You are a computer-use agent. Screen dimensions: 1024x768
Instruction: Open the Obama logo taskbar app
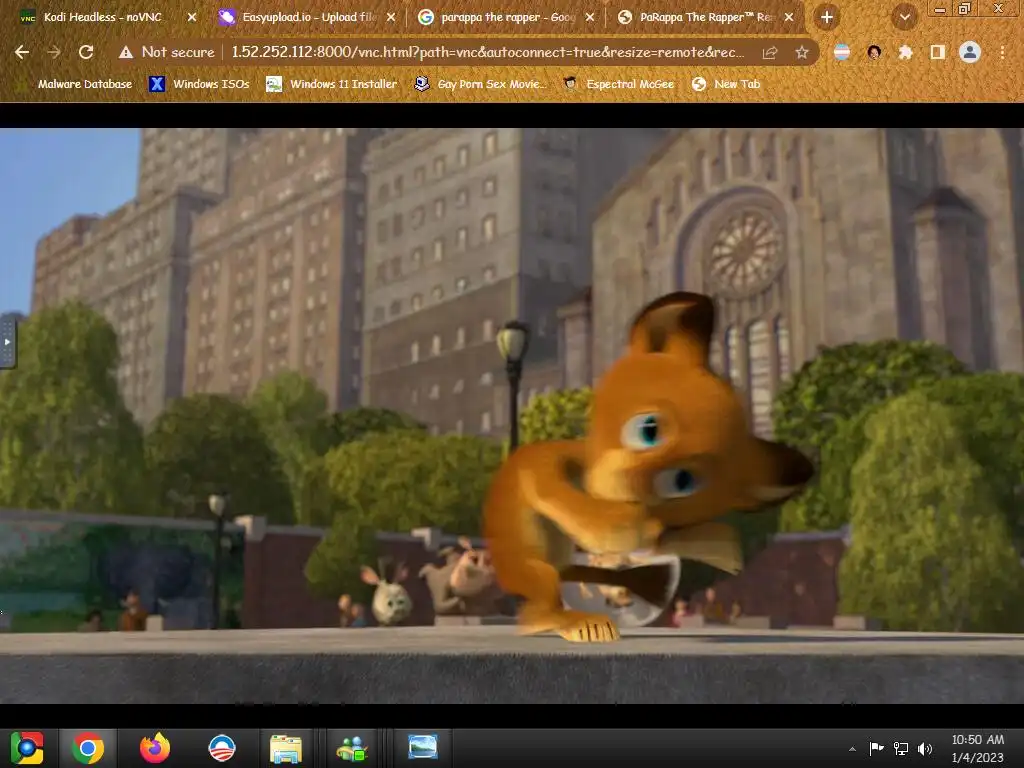click(x=221, y=748)
